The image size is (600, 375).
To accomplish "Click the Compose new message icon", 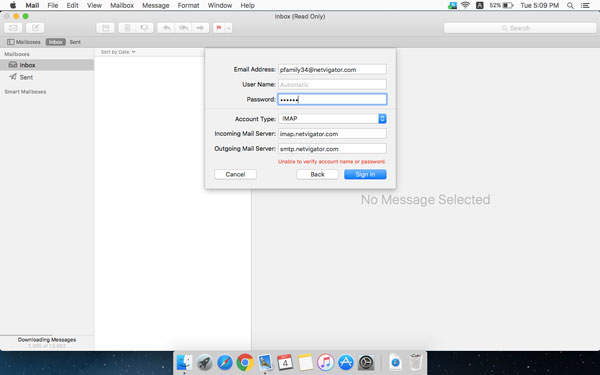I will coord(35,28).
